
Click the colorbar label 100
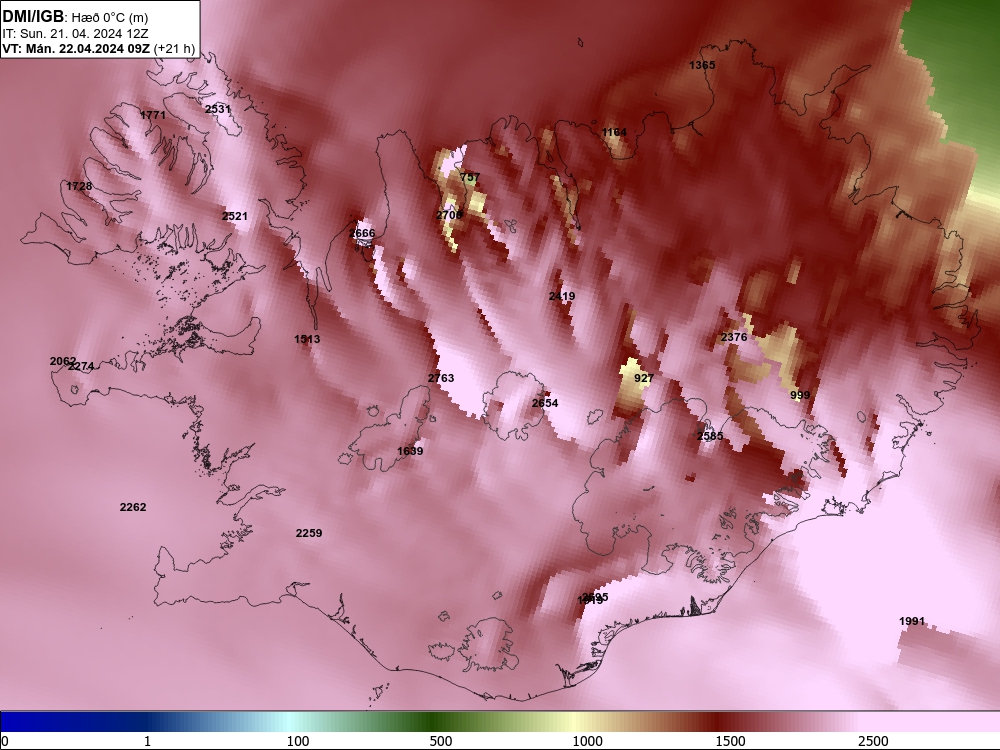[298, 741]
